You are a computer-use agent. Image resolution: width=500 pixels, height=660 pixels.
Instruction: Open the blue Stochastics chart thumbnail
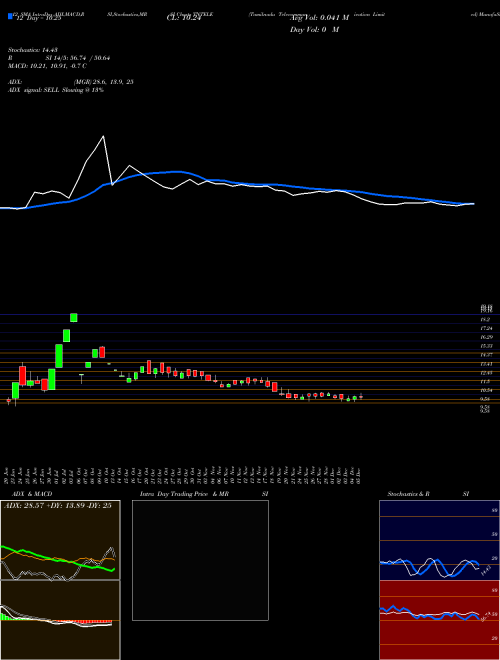pyautogui.click(x=439, y=540)
